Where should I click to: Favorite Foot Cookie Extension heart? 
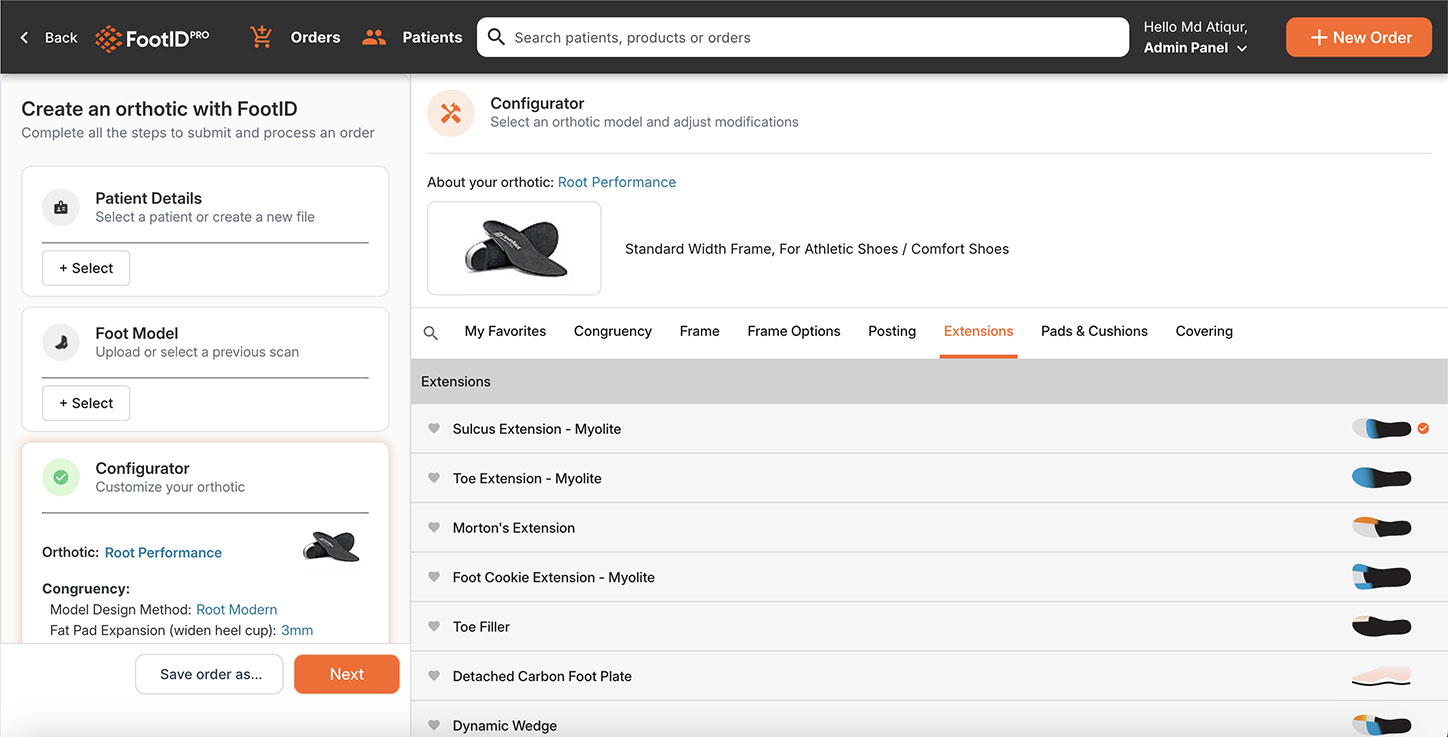(x=434, y=577)
